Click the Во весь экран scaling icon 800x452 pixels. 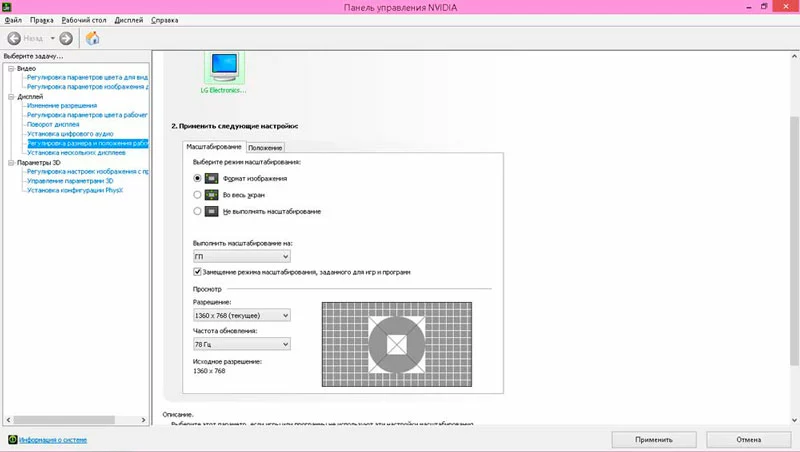coord(211,195)
